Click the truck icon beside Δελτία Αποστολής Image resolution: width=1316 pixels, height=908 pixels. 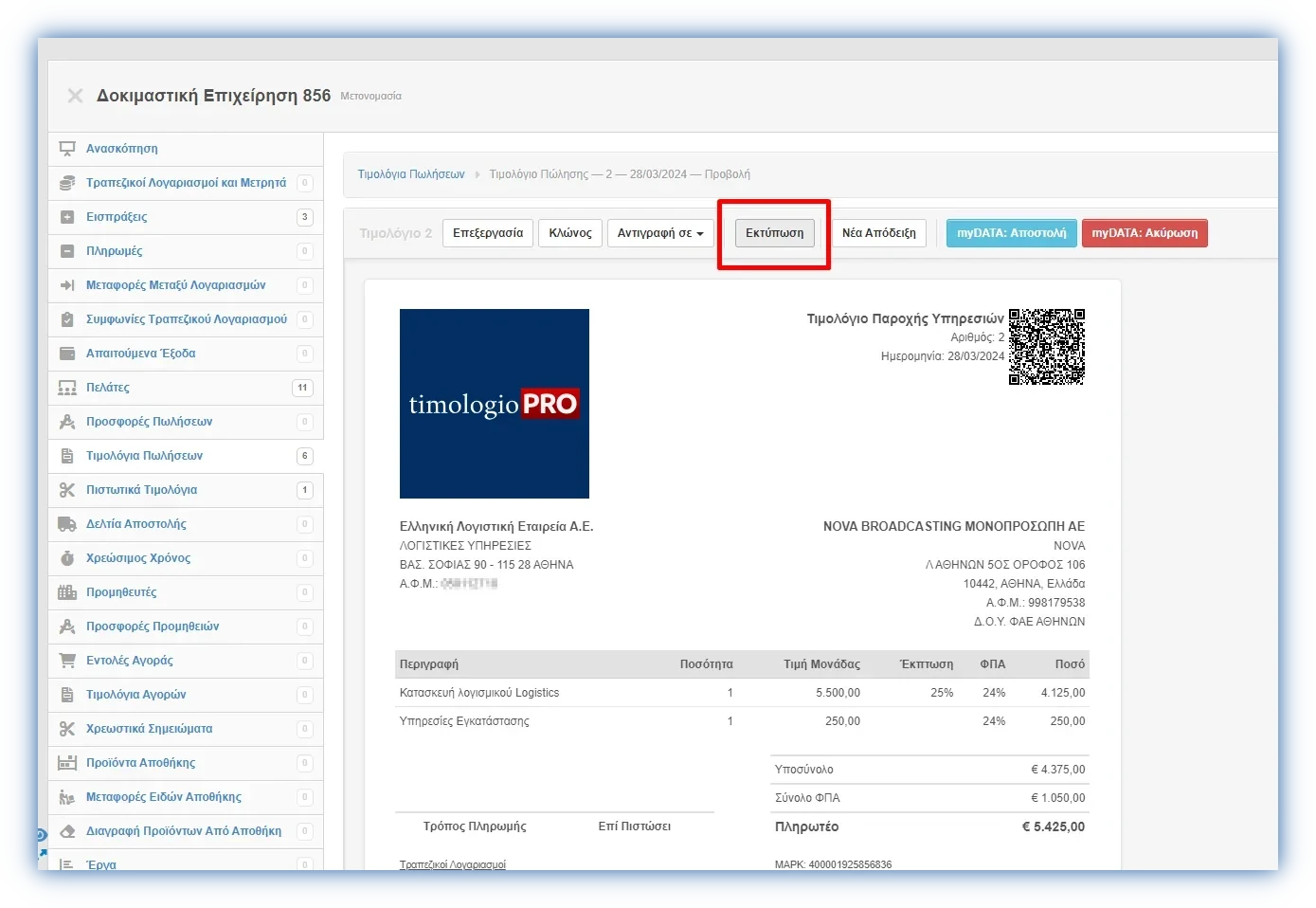pyautogui.click(x=67, y=524)
